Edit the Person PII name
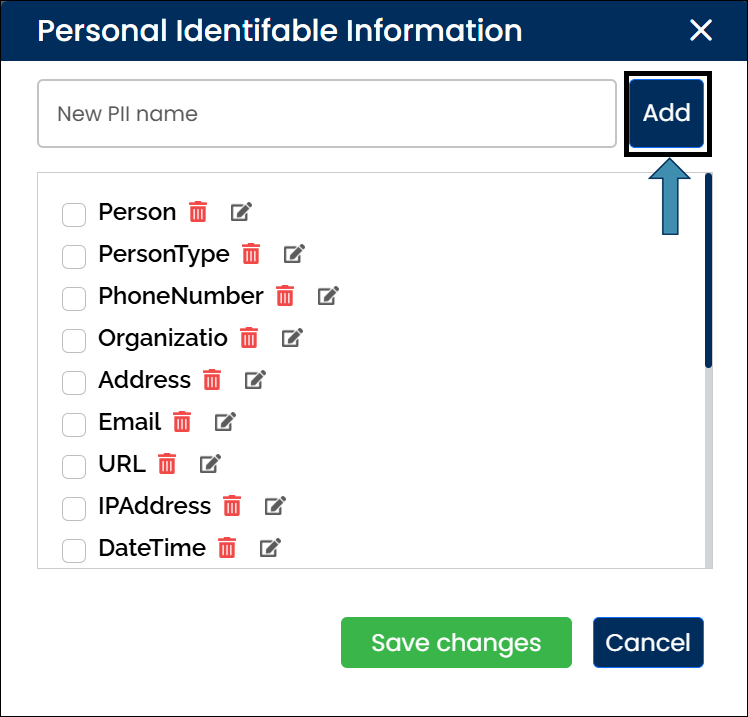Image resolution: width=748 pixels, height=717 pixels. click(x=241, y=212)
